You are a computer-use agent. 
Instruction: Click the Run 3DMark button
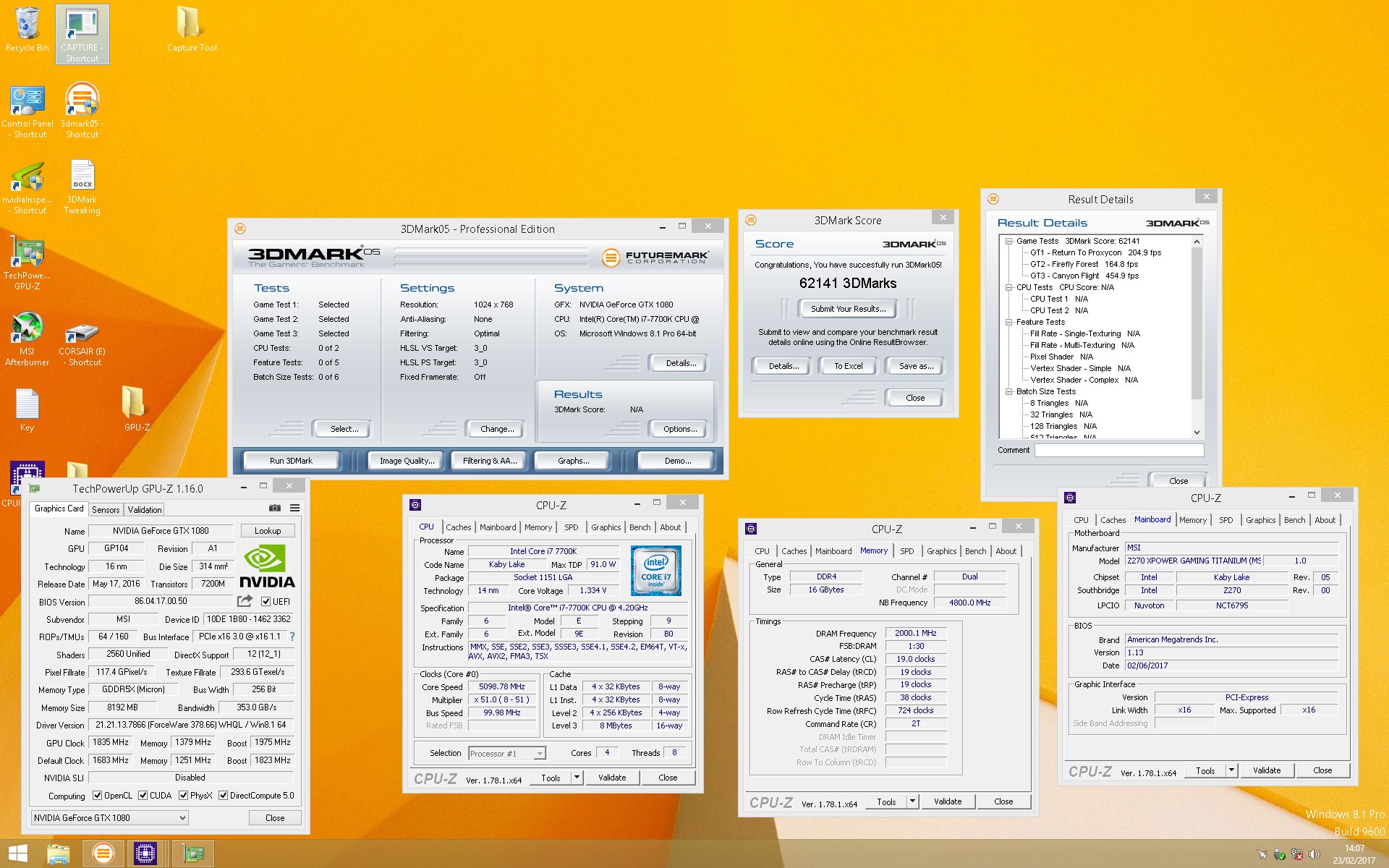pos(291,461)
